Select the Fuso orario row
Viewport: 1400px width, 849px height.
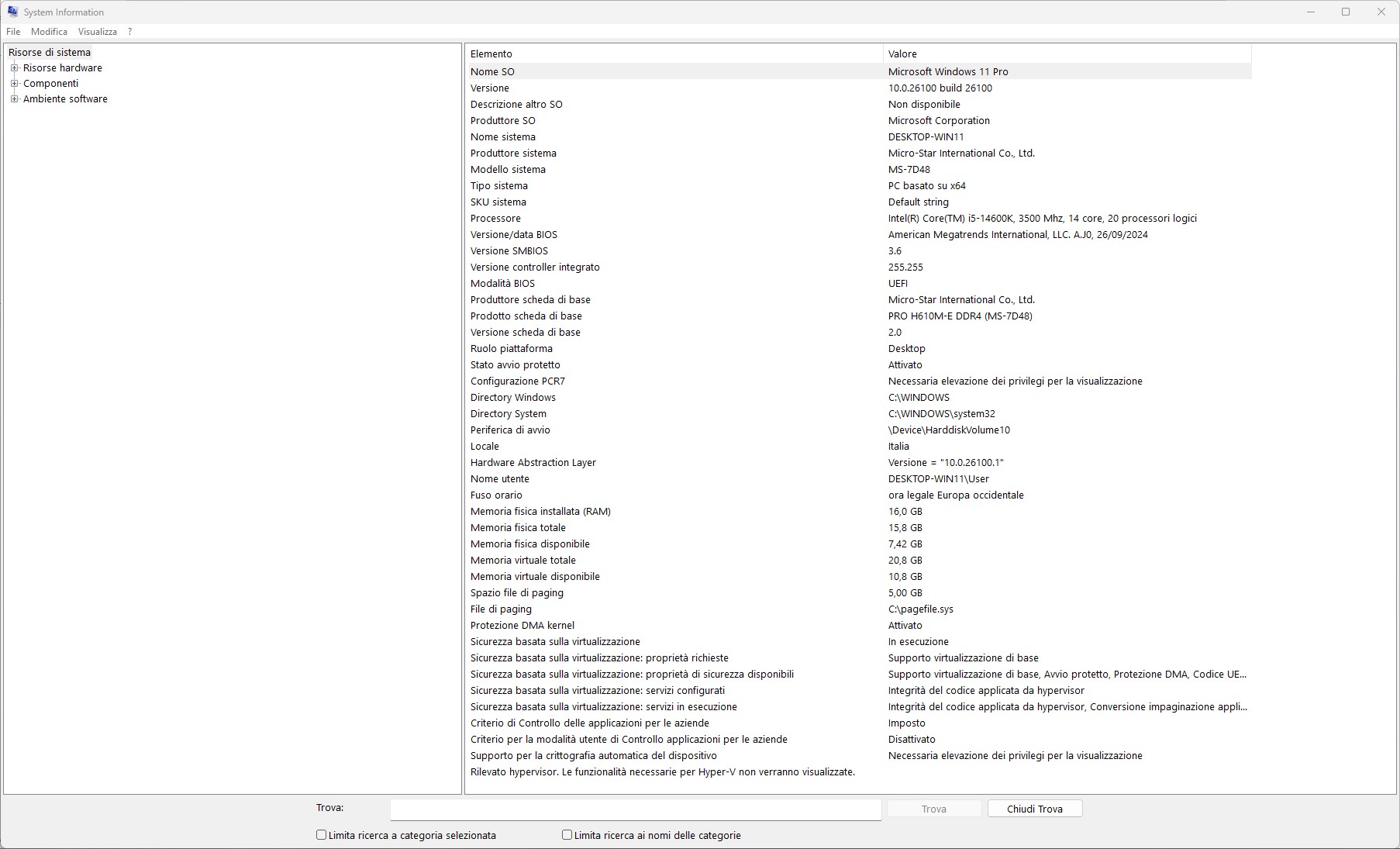click(x=859, y=495)
